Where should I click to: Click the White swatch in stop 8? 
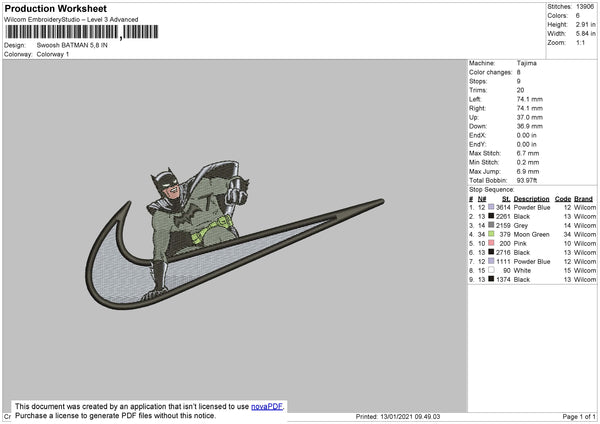coord(491,270)
